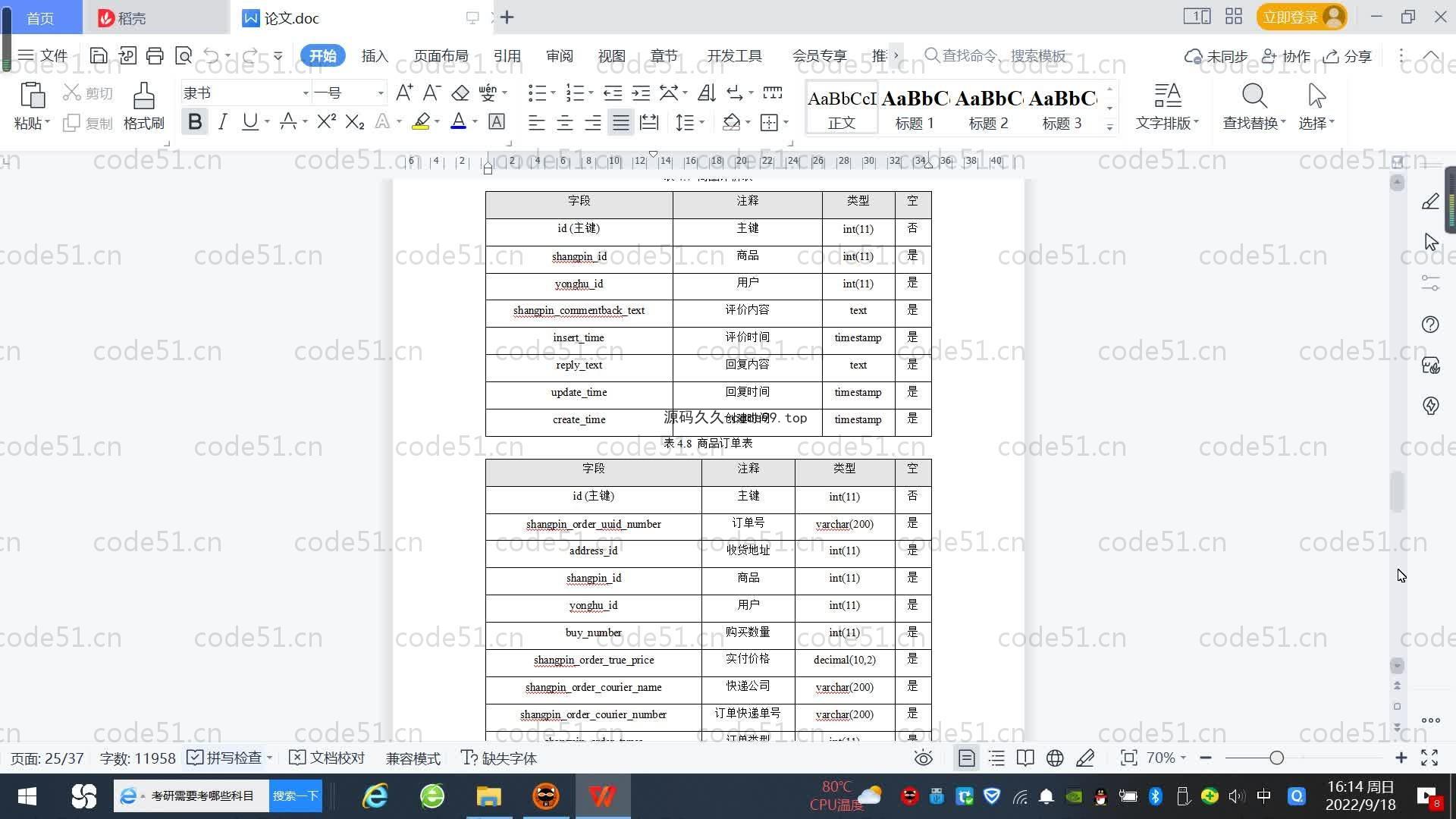Screen dimensions: 1456x819
Task: Click the Paste clipboard icon
Action: click(x=32, y=96)
